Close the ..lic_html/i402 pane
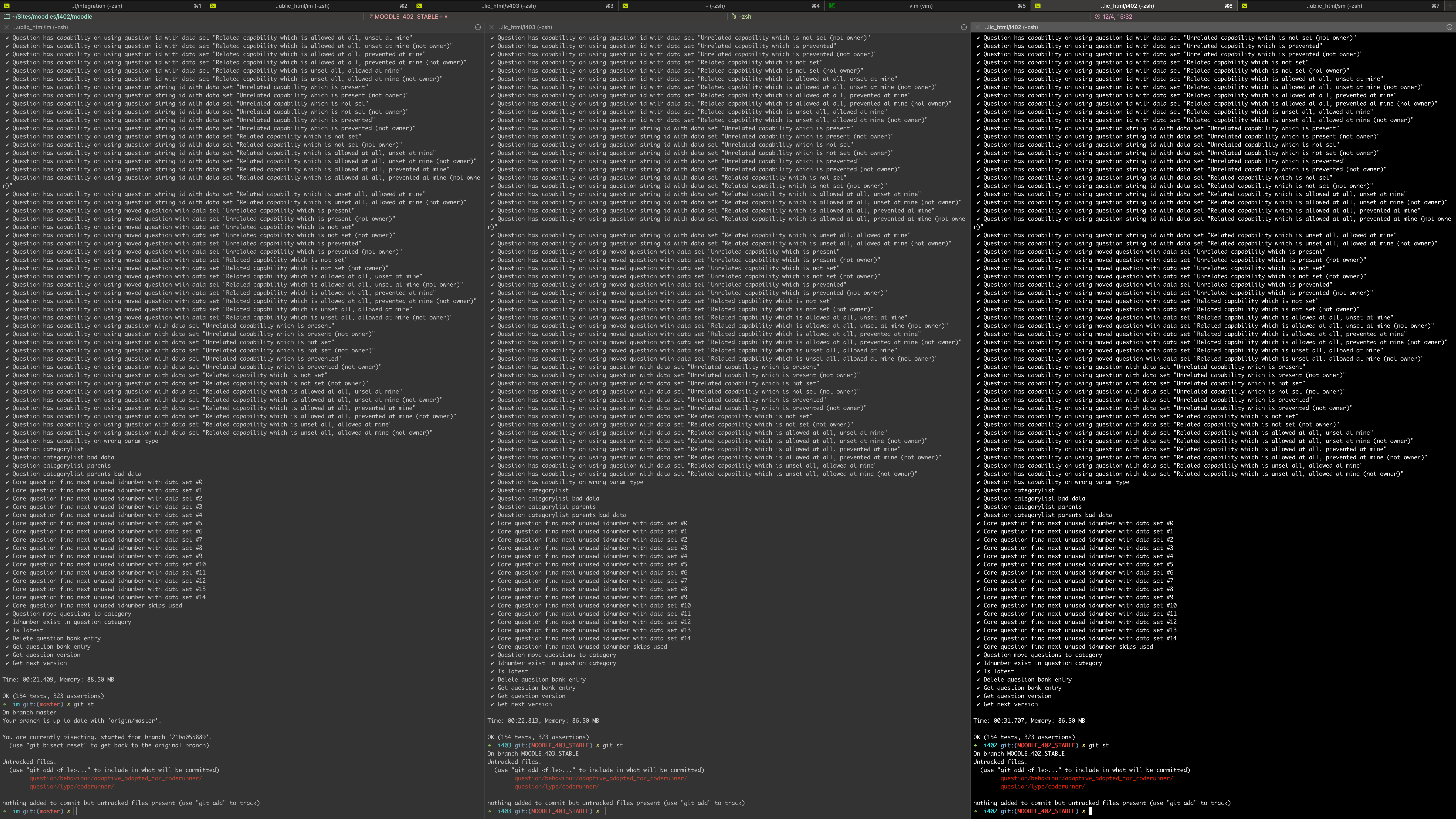Image resolution: width=1456 pixels, height=819 pixels. 977,27
